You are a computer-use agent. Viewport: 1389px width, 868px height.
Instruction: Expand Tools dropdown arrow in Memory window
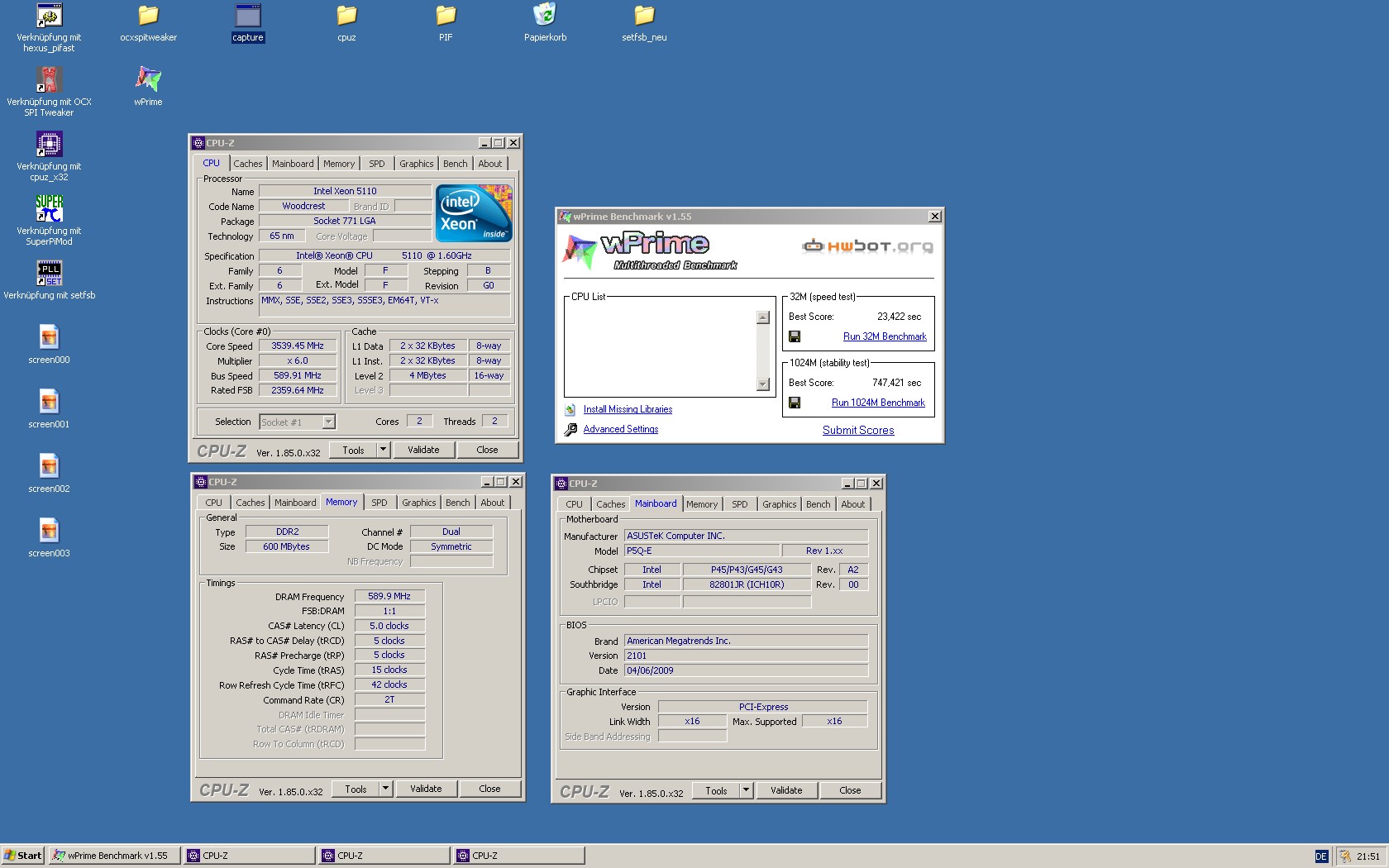(x=385, y=789)
